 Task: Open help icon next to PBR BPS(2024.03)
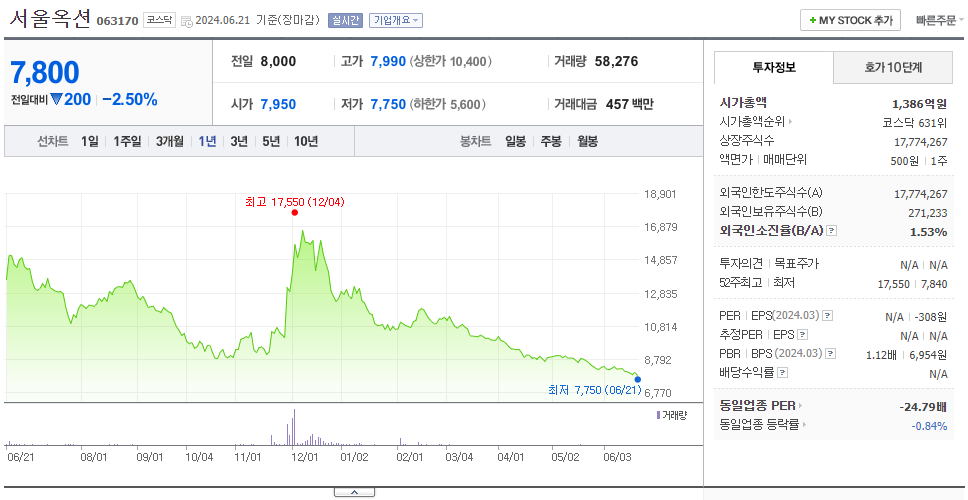(831, 354)
